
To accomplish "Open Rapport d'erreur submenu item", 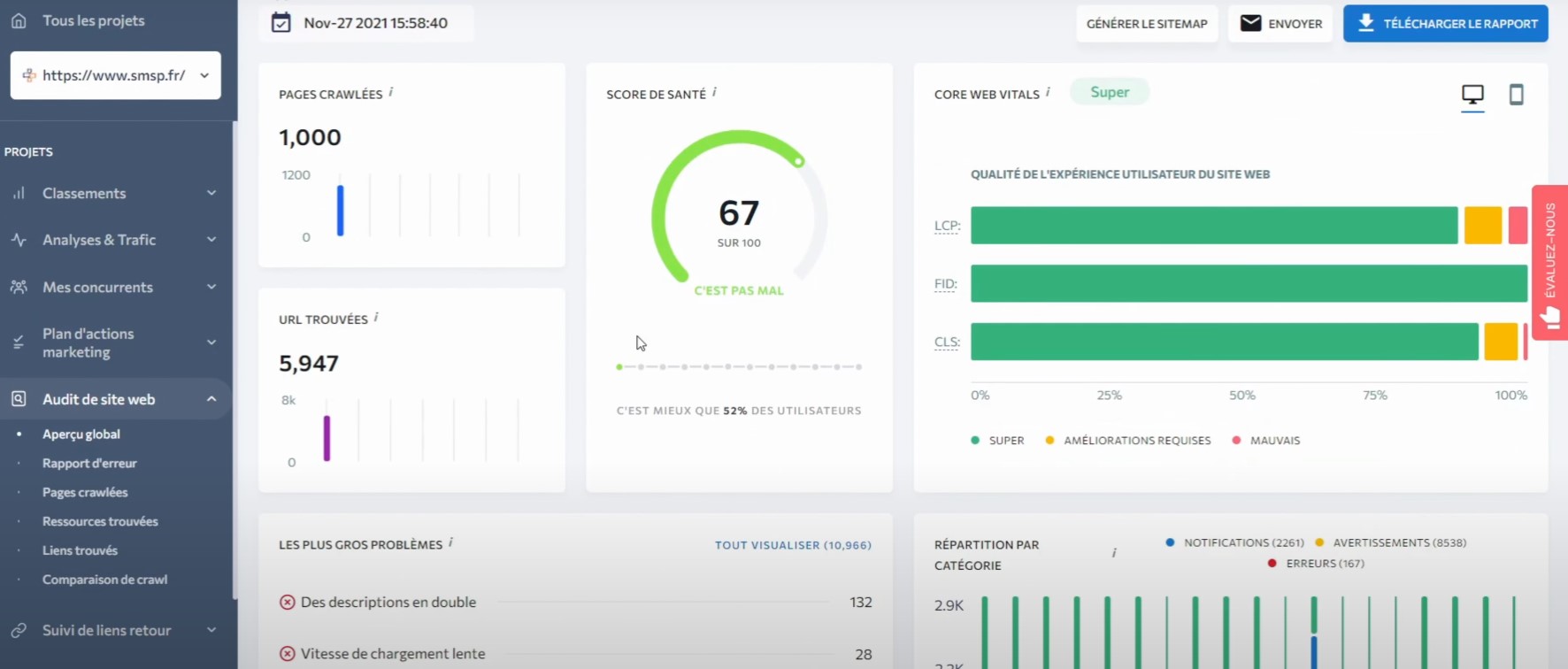I will tap(89, 463).
